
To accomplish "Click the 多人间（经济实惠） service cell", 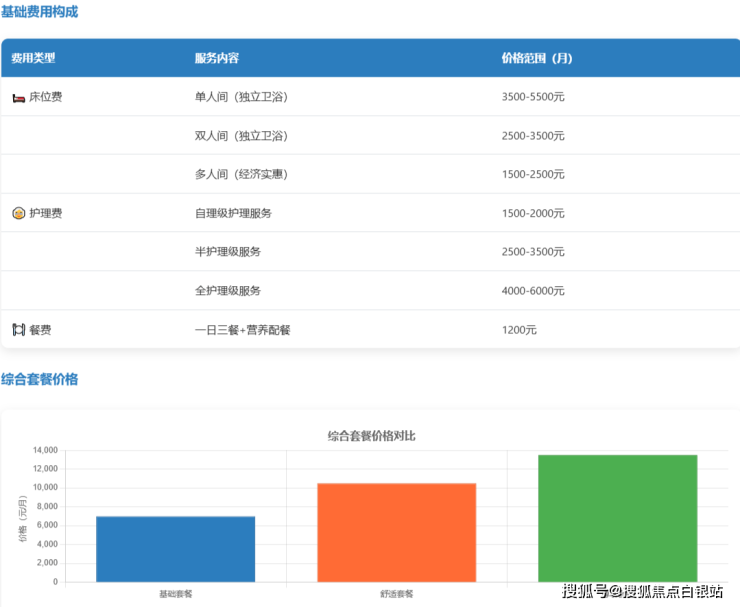I will point(241,174).
